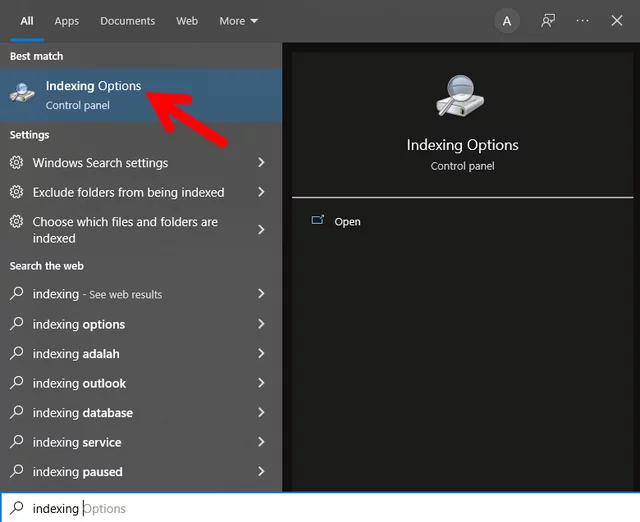
Task: Click the large Indexing Options icon in preview pane
Action: 460,96
